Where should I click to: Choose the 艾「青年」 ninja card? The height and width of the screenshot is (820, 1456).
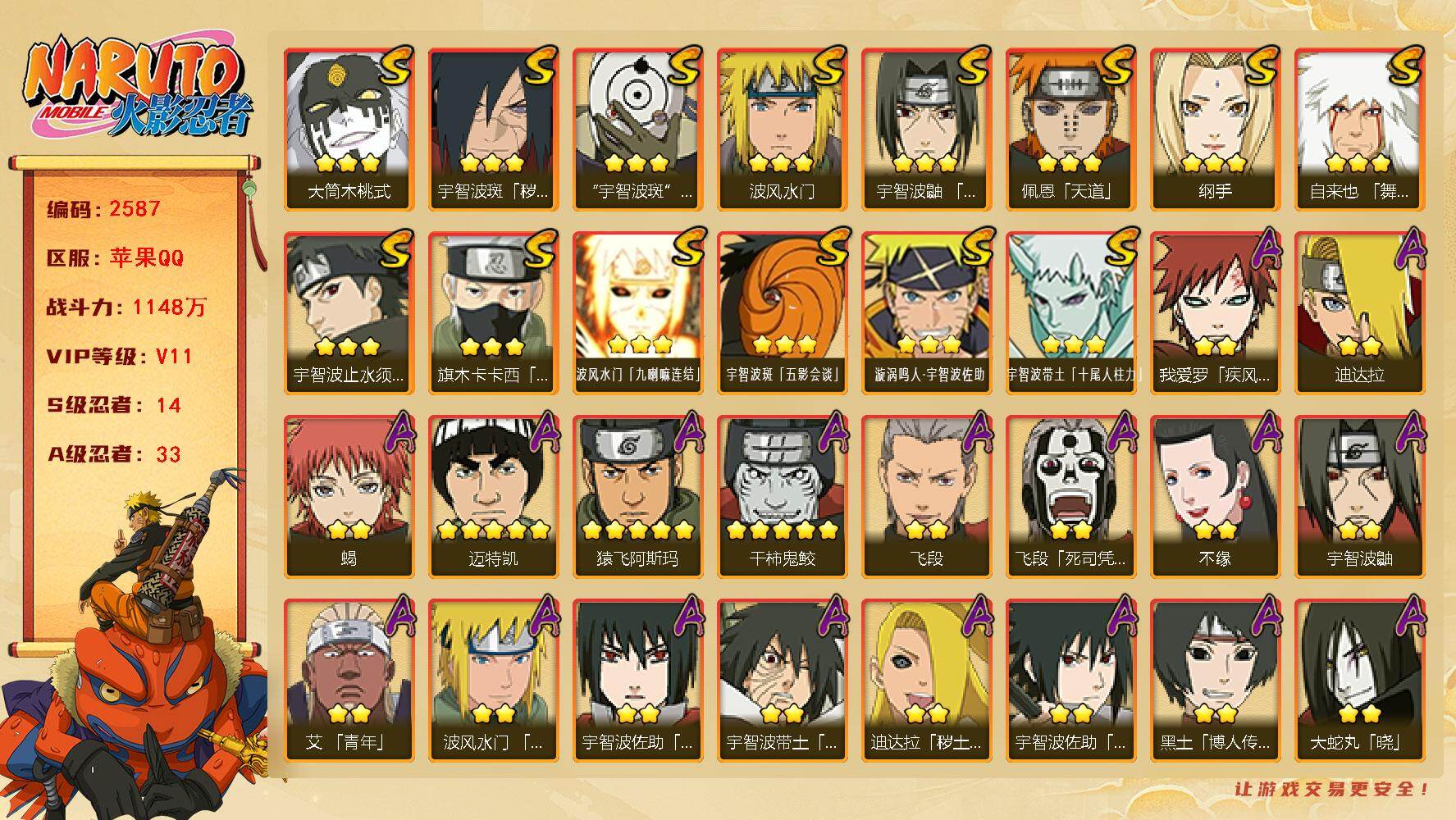349,681
